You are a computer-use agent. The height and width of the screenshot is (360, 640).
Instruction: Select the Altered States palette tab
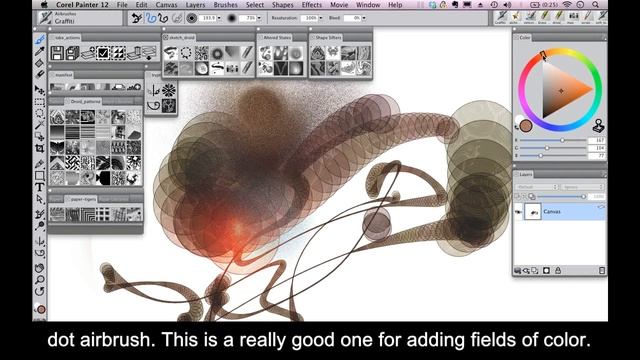(x=276, y=38)
